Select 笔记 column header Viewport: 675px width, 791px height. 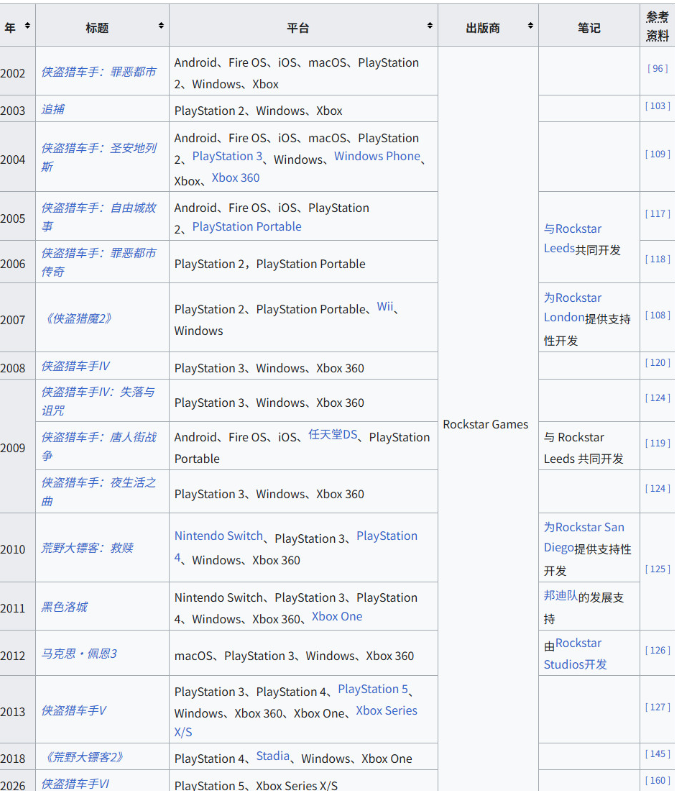[589, 25]
